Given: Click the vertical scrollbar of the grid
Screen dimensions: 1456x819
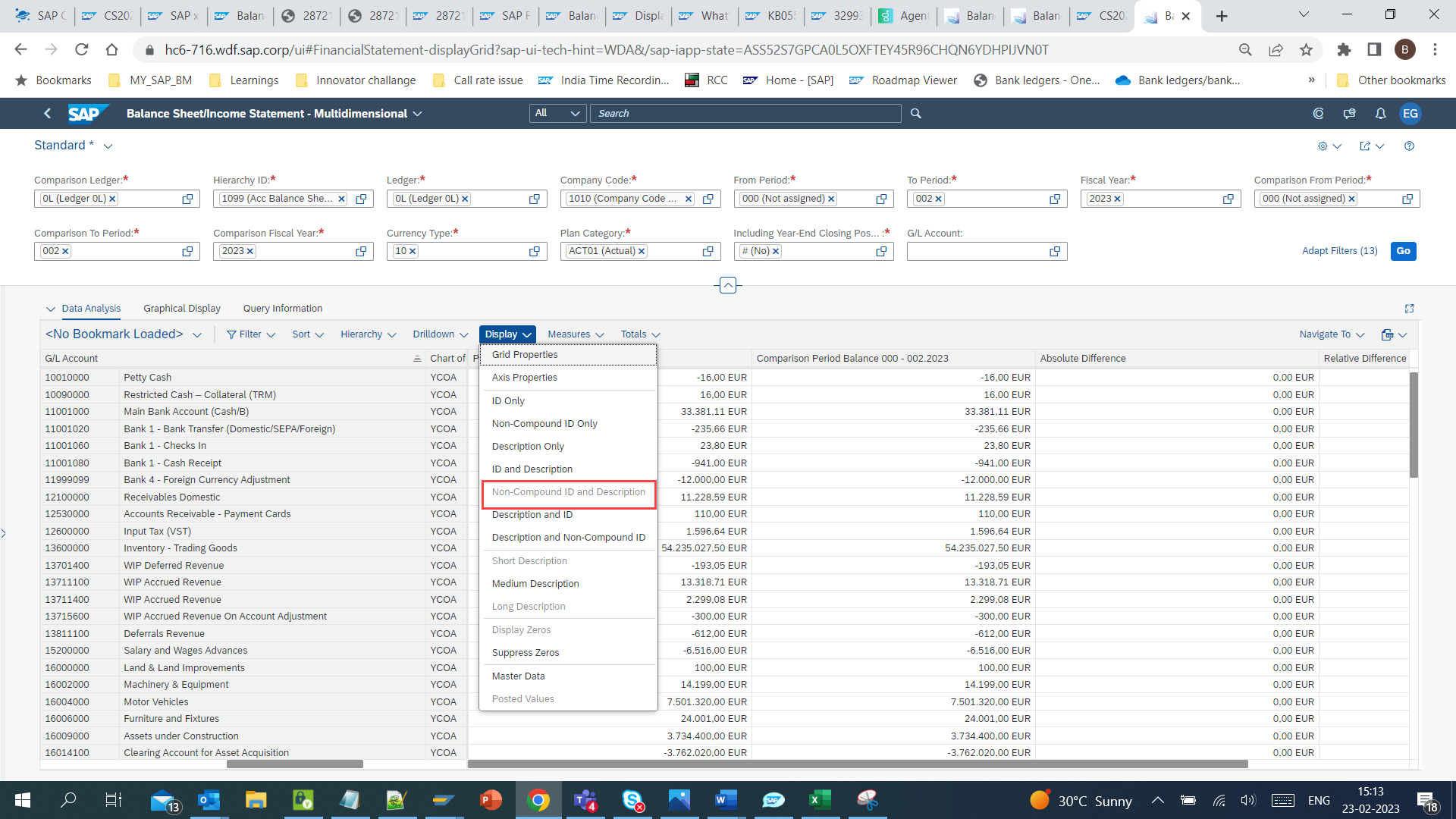Looking at the screenshot, I should [1414, 425].
